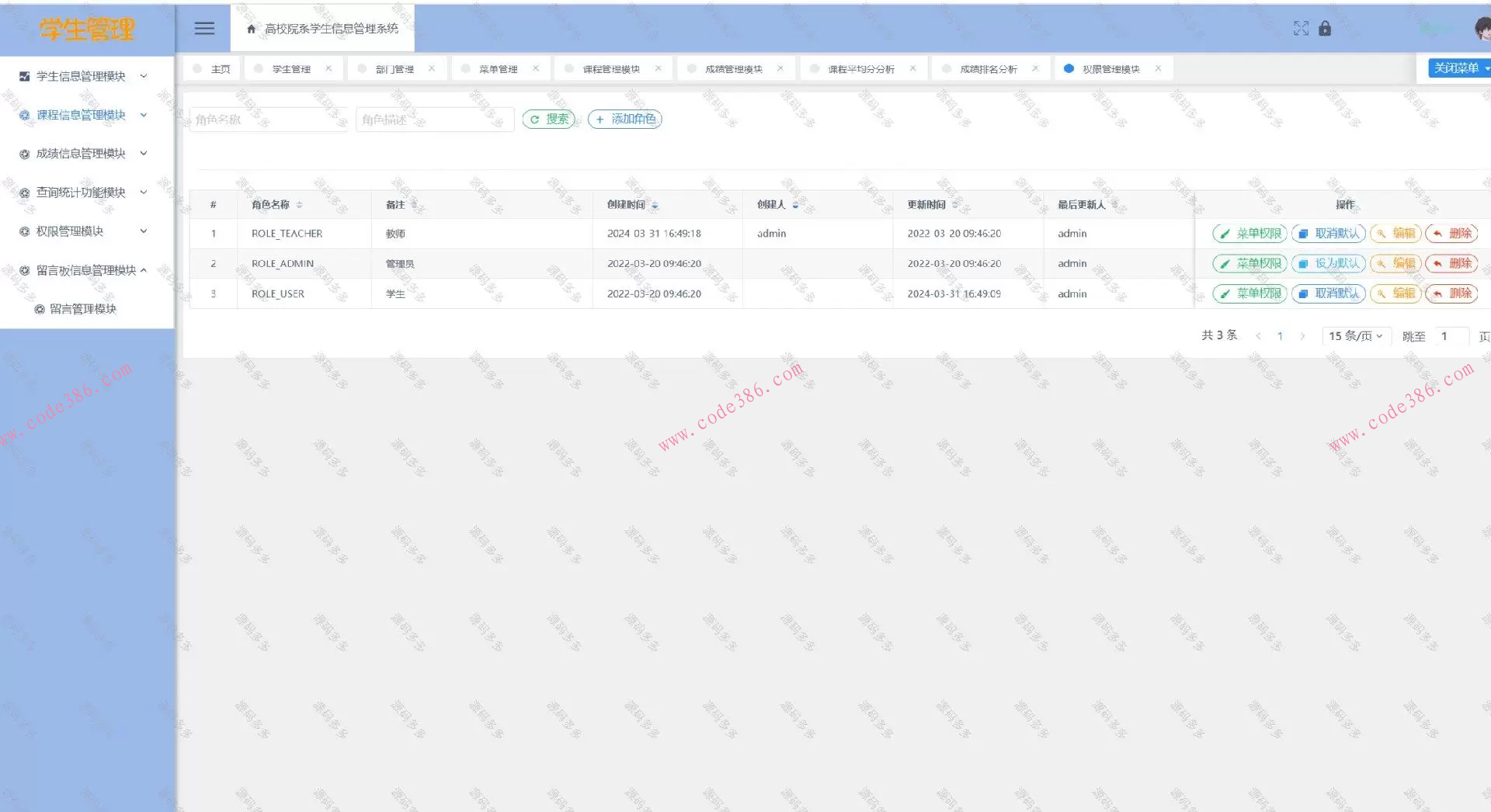Click the lock screen icon
This screenshot has width=1491, height=812.
(x=1325, y=29)
